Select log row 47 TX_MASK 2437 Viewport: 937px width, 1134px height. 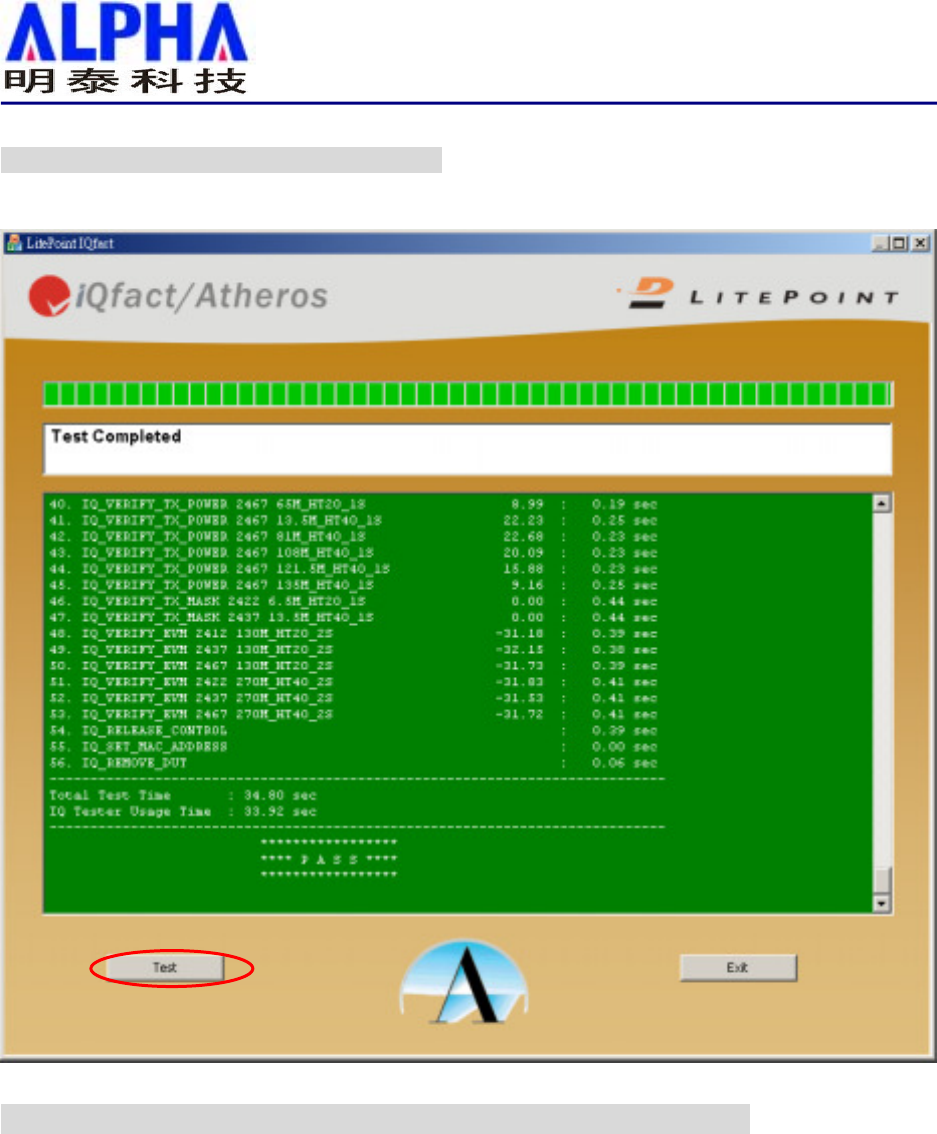pyautogui.click(x=353, y=617)
